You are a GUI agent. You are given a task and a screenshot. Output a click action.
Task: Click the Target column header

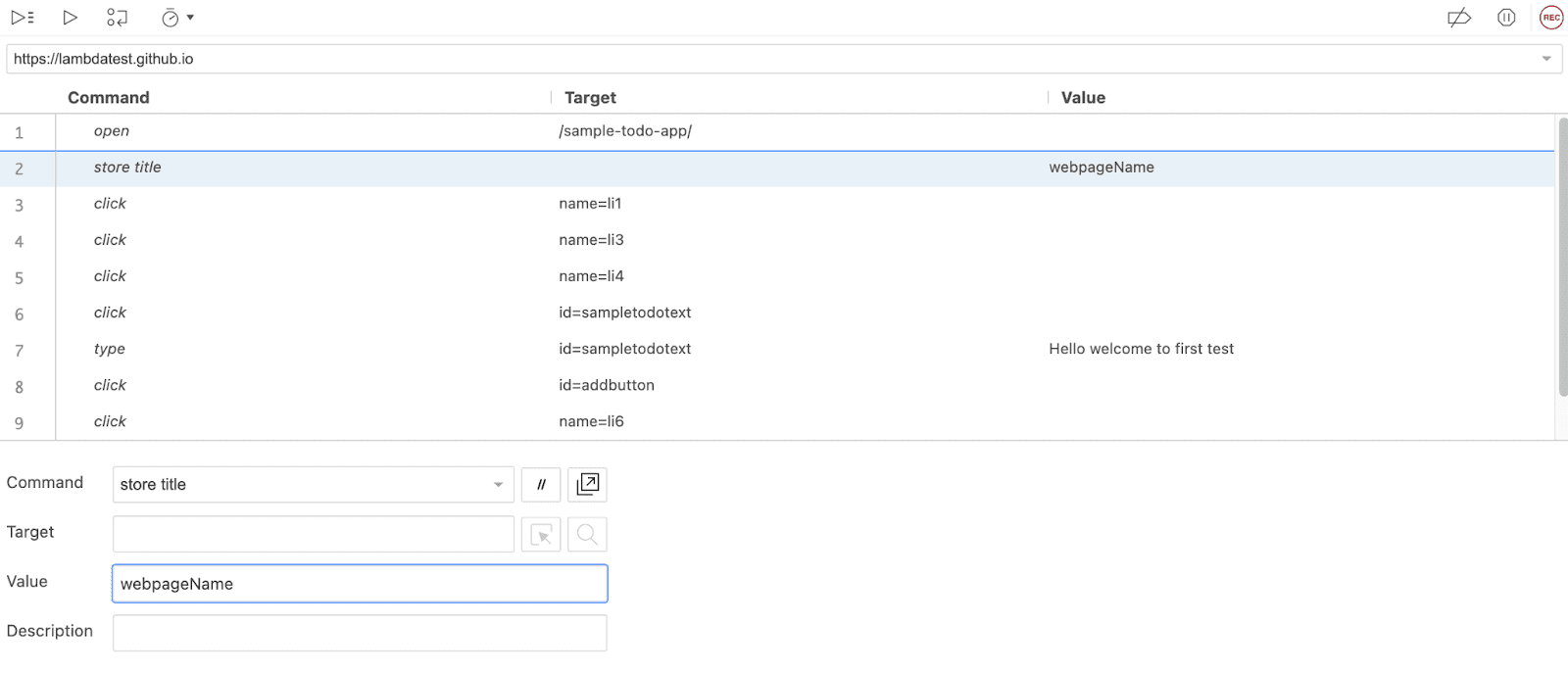tap(590, 98)
